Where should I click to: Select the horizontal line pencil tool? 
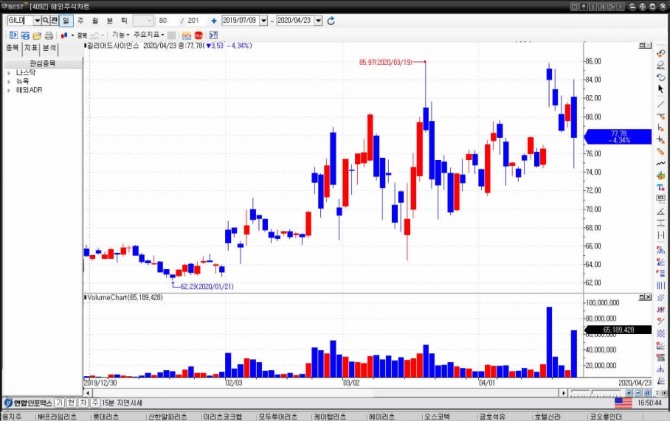coord(661,116)
